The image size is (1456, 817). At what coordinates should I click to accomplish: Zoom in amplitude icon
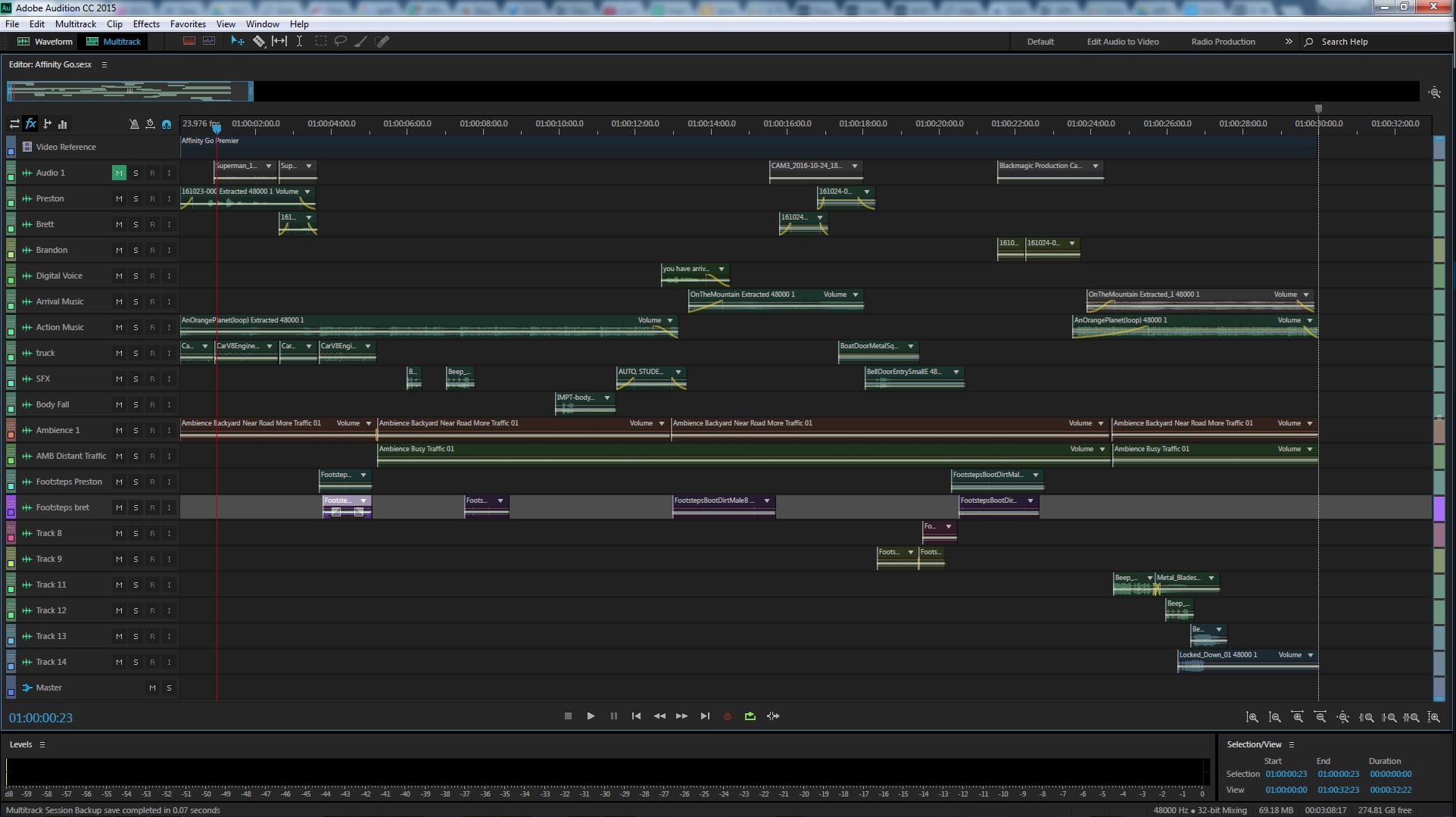[x=1252, y=717]
